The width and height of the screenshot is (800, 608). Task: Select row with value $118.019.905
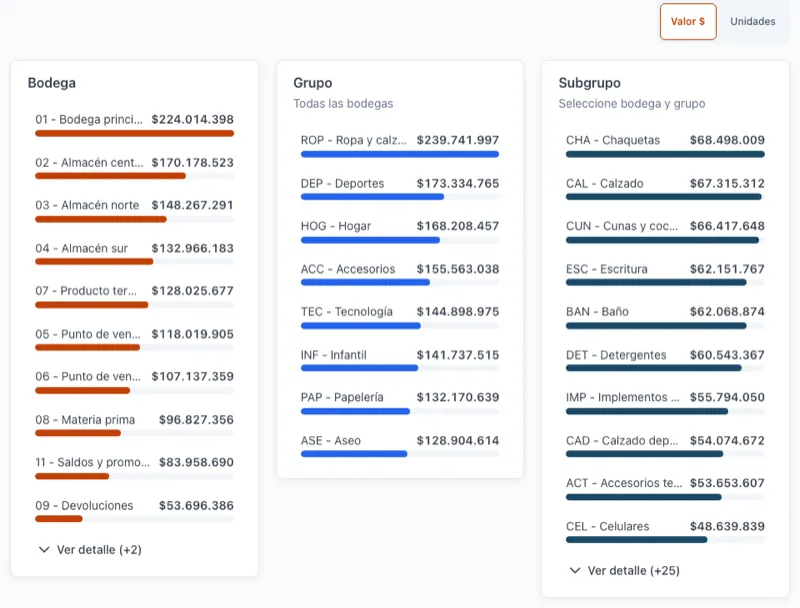[134, 340]
